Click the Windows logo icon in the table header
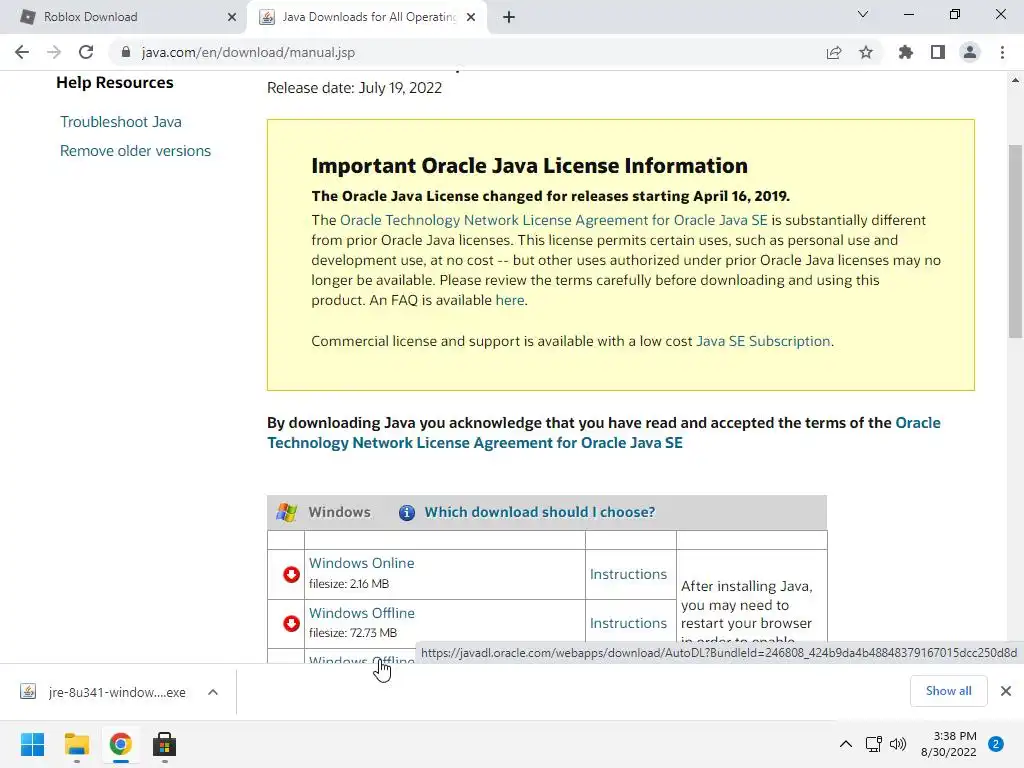The width and height of the screenshot is (1024, 768). click(286, 513)
